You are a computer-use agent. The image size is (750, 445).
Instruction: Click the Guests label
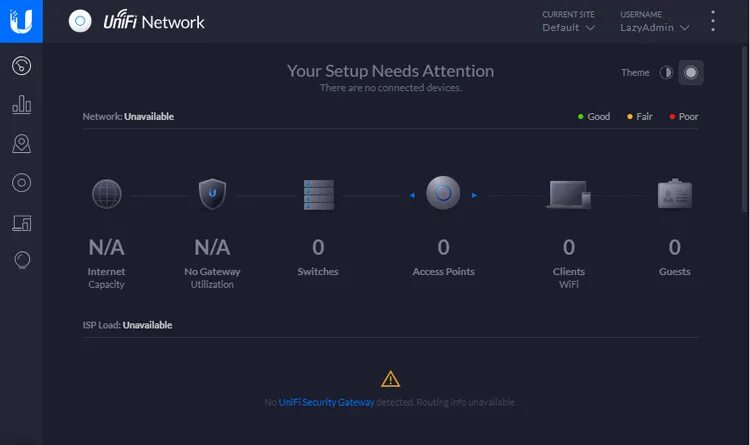coord(675,272)
